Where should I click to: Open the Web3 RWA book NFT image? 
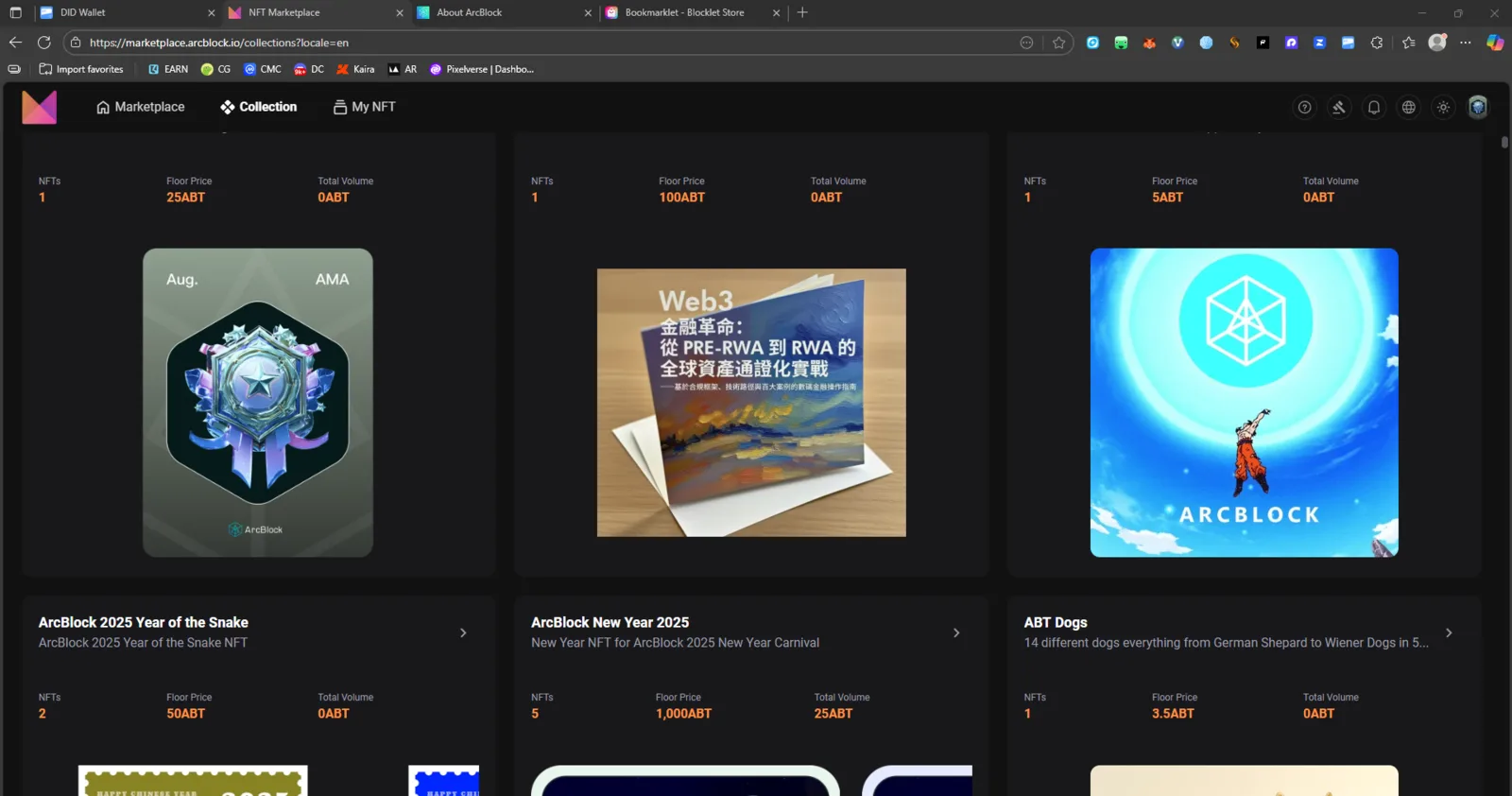[751, 403]
